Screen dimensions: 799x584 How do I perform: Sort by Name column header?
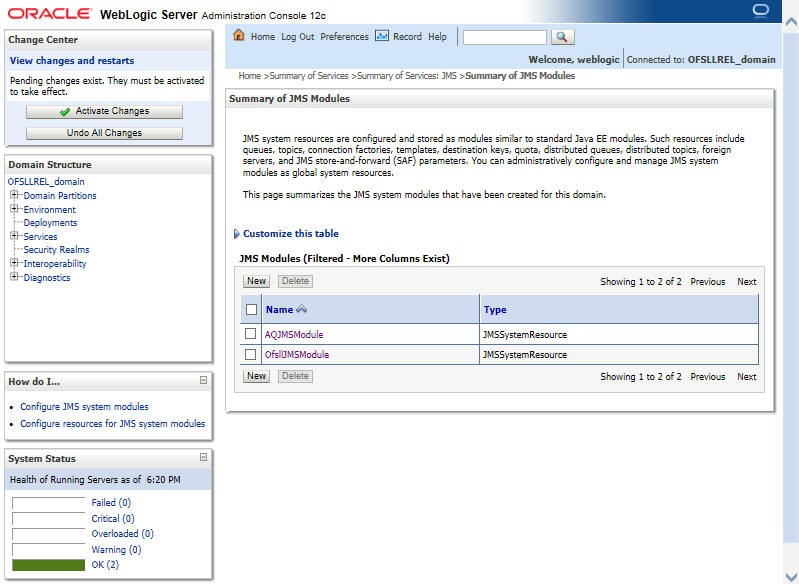[279, 310]
